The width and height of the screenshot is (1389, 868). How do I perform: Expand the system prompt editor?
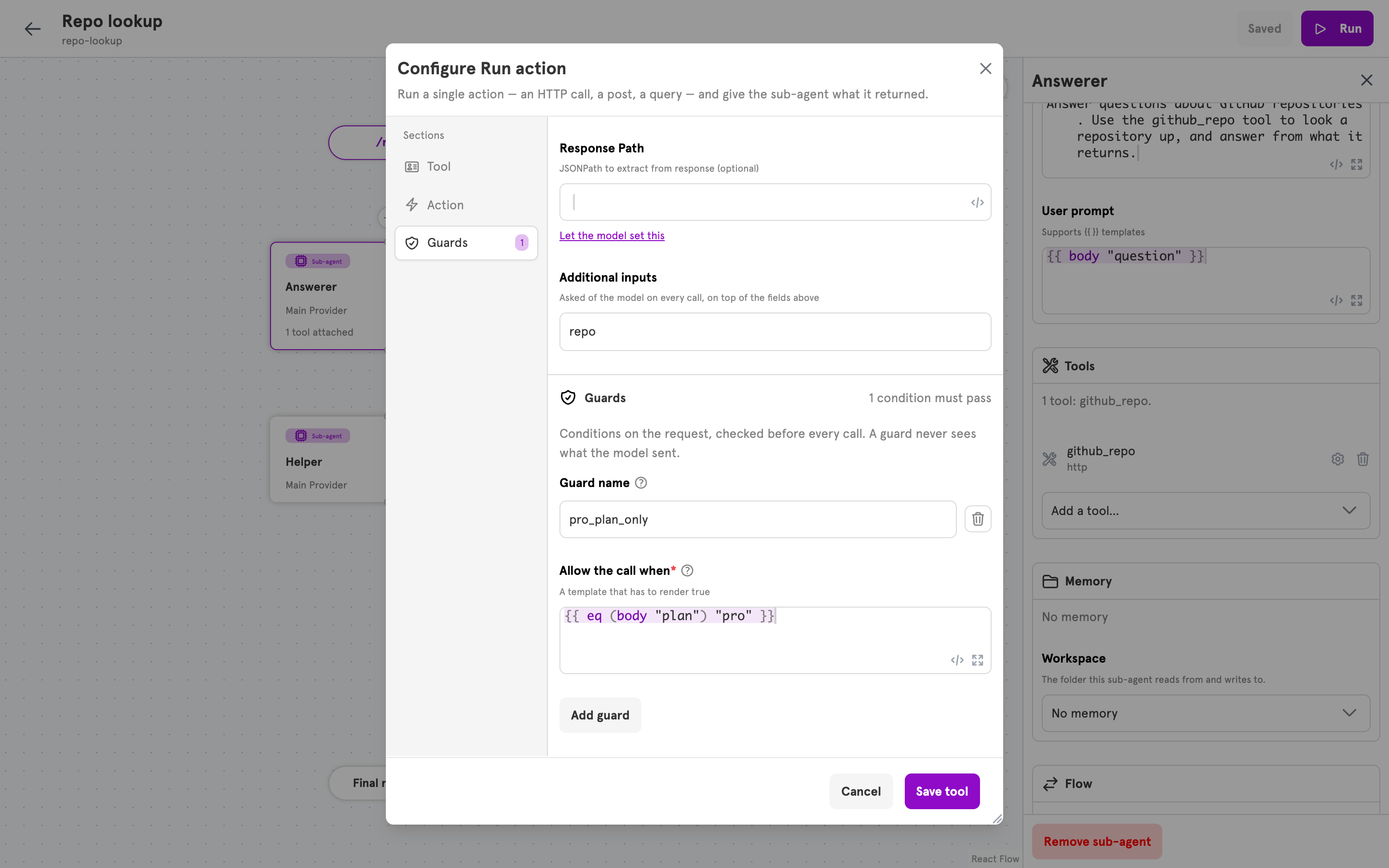[1356, 165]
